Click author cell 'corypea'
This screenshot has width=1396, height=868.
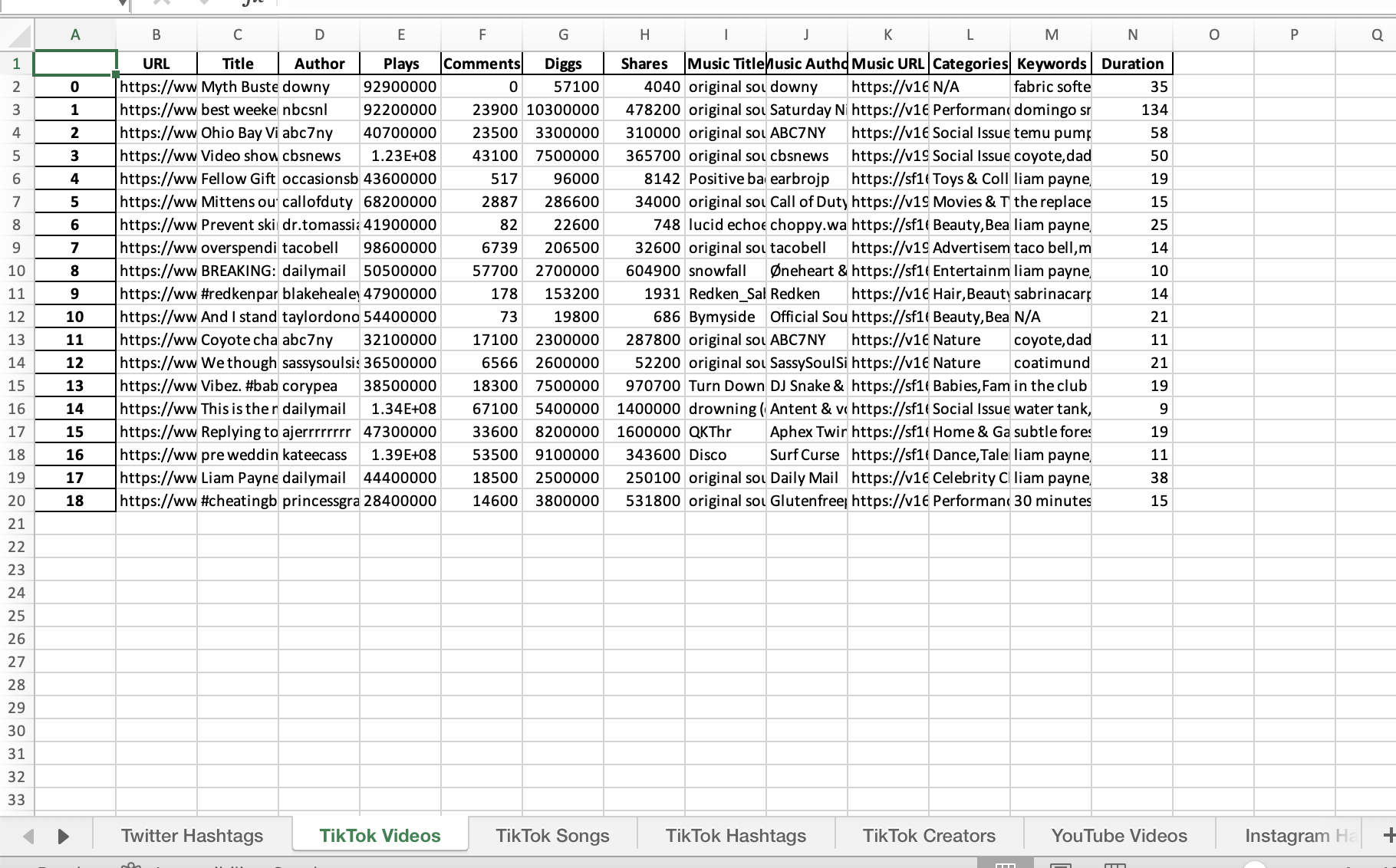pos(319,386)
